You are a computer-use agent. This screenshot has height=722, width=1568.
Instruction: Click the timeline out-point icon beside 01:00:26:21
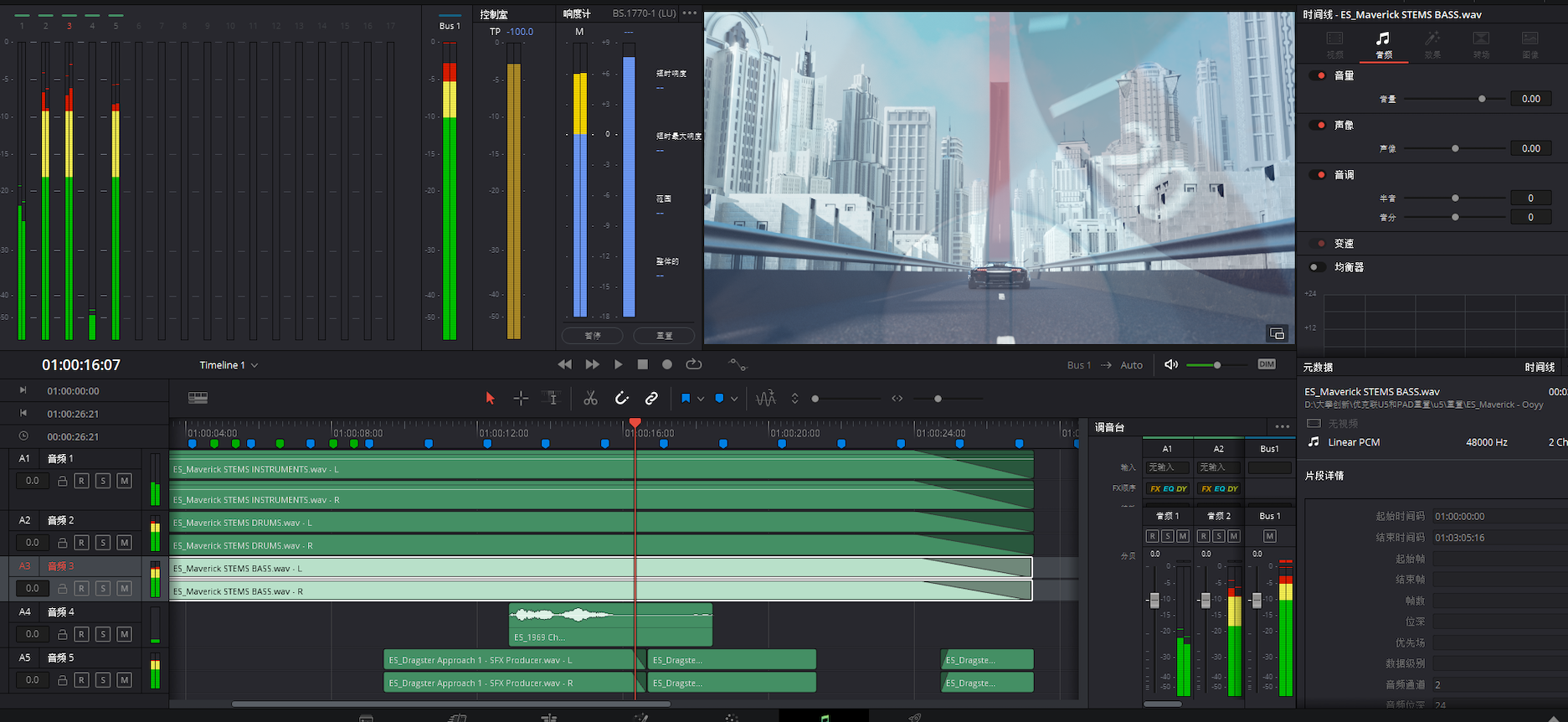click(23, 413)
